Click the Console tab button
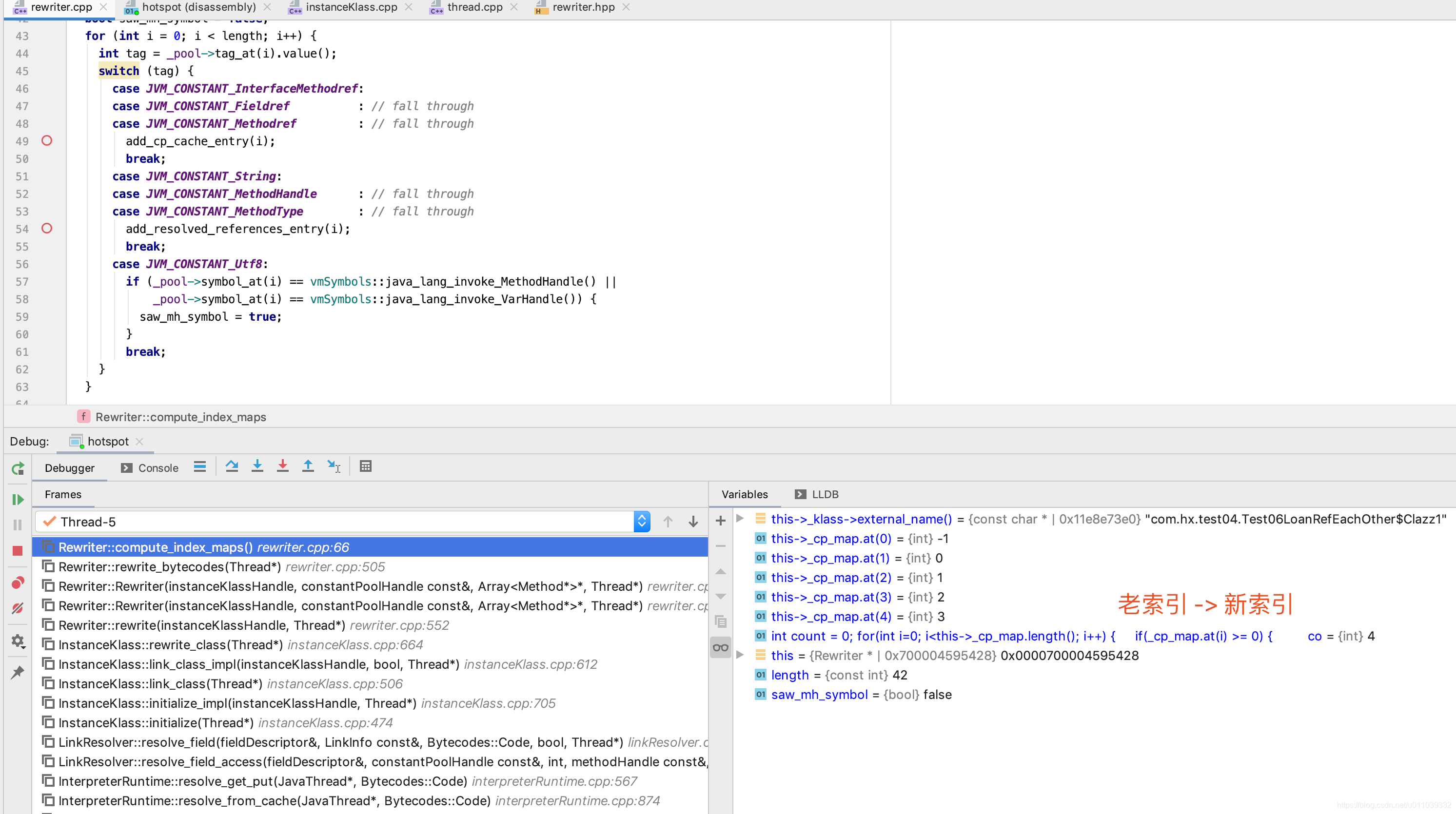The image size is (1456, 814). click(x=150, y=468)
